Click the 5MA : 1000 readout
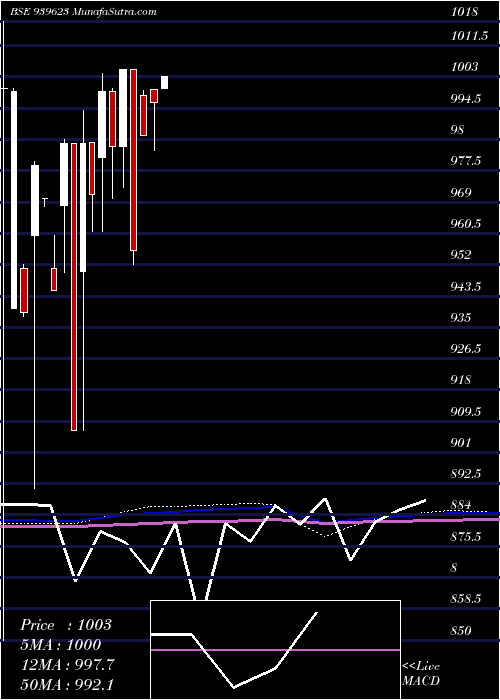500x700 pixels. click(61, 645)
